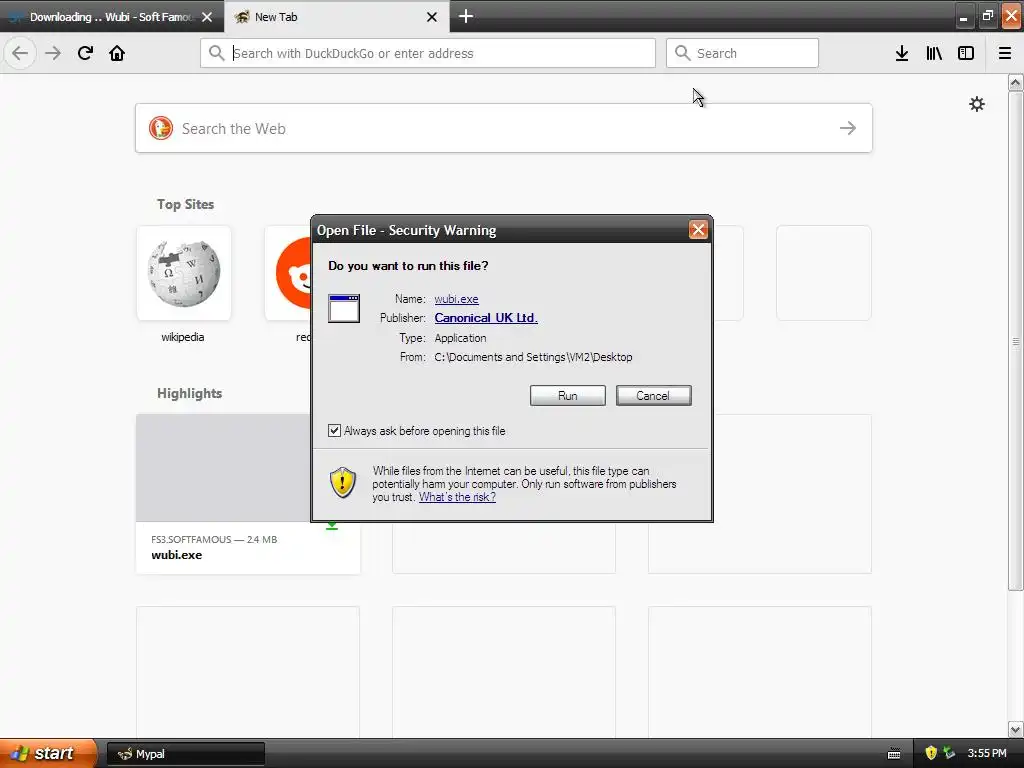The width and height of the screenshot is (1024, 768).
Task: Go back using the back arrow
Action: point(20,53)
